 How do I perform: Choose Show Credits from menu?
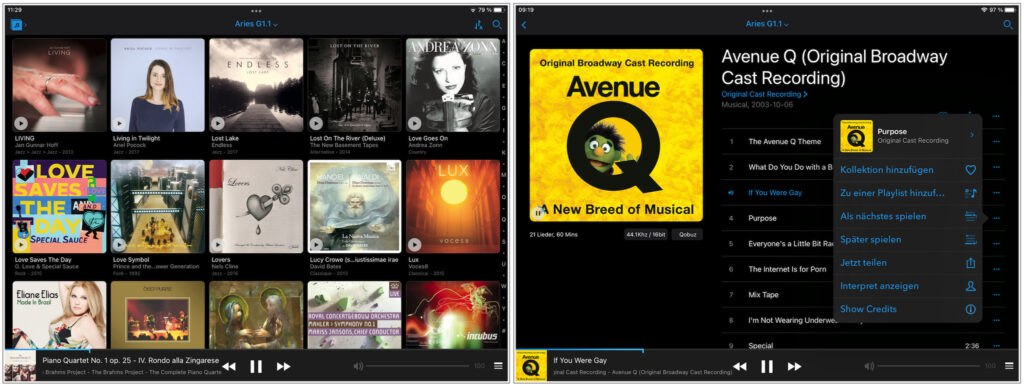[908, 309]
